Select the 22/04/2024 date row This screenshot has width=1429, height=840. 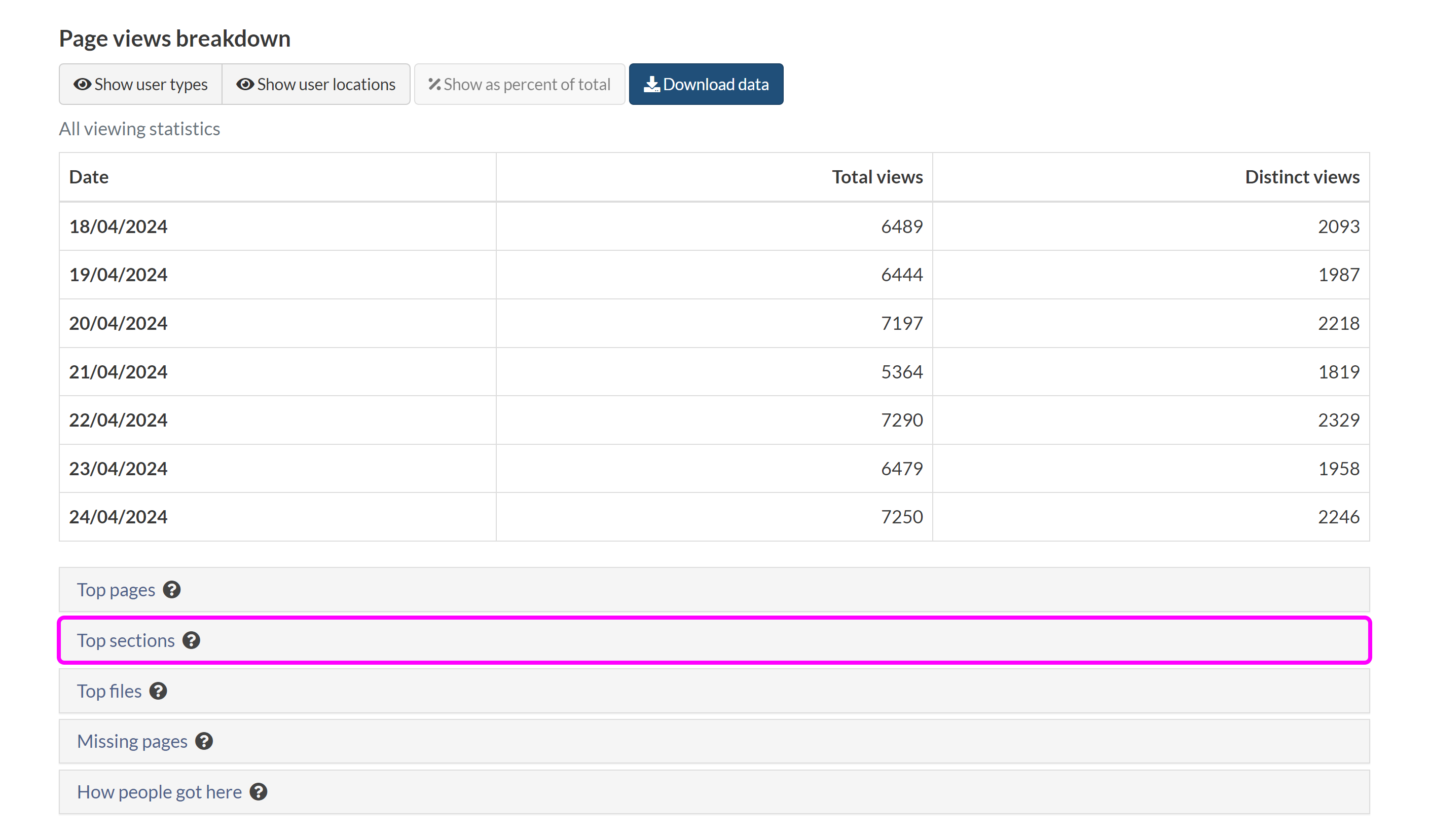click(118, 420)
